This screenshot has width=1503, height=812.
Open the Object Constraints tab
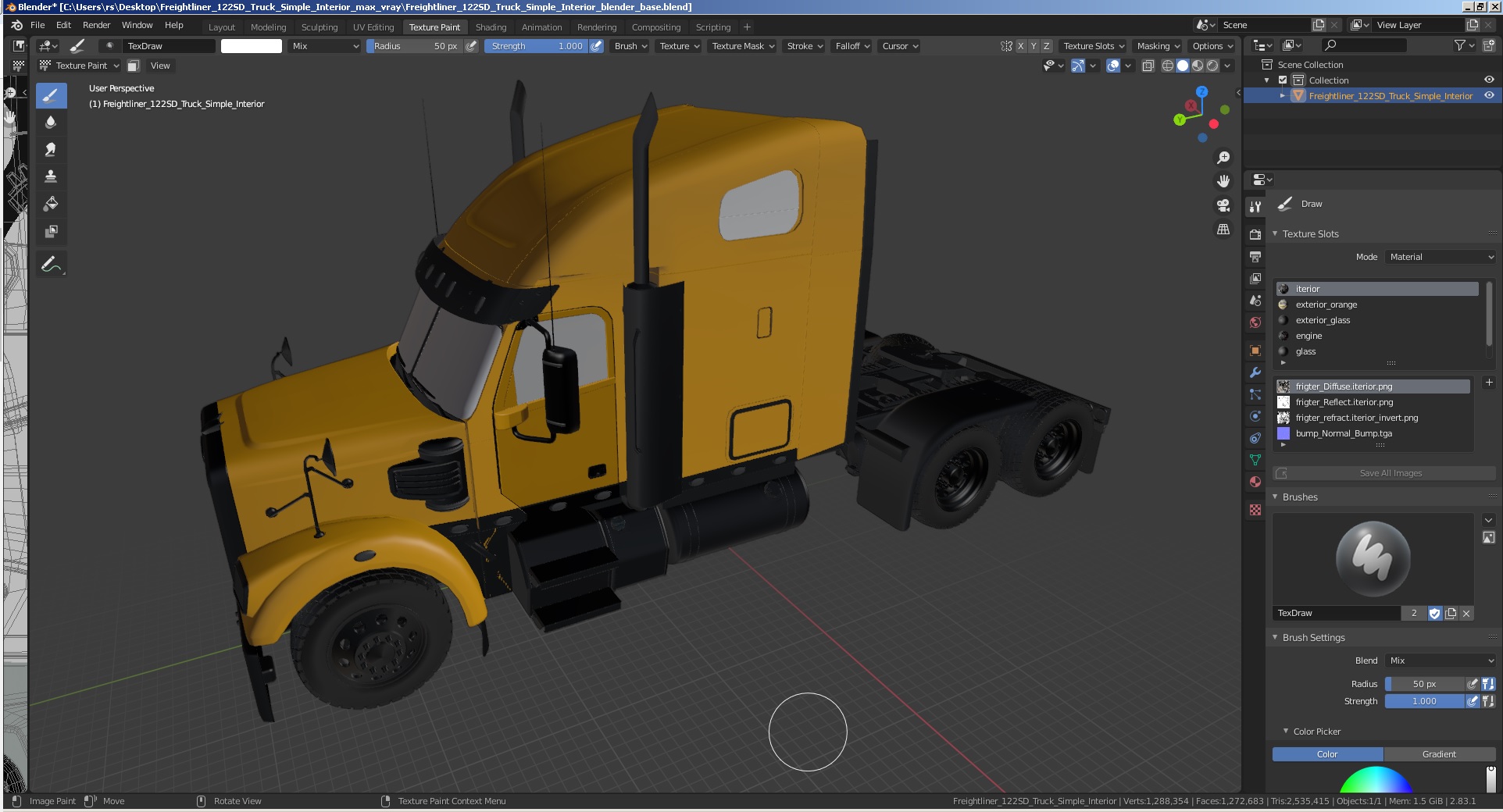click(x=1255, y=438)
